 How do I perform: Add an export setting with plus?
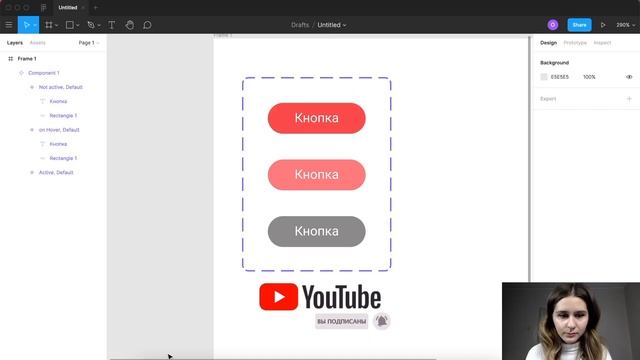(x=629, y=99)
